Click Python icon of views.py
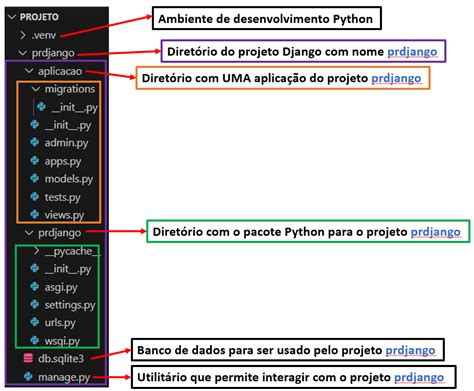This screenshot has height=391, width=474. tap(35, 214)
